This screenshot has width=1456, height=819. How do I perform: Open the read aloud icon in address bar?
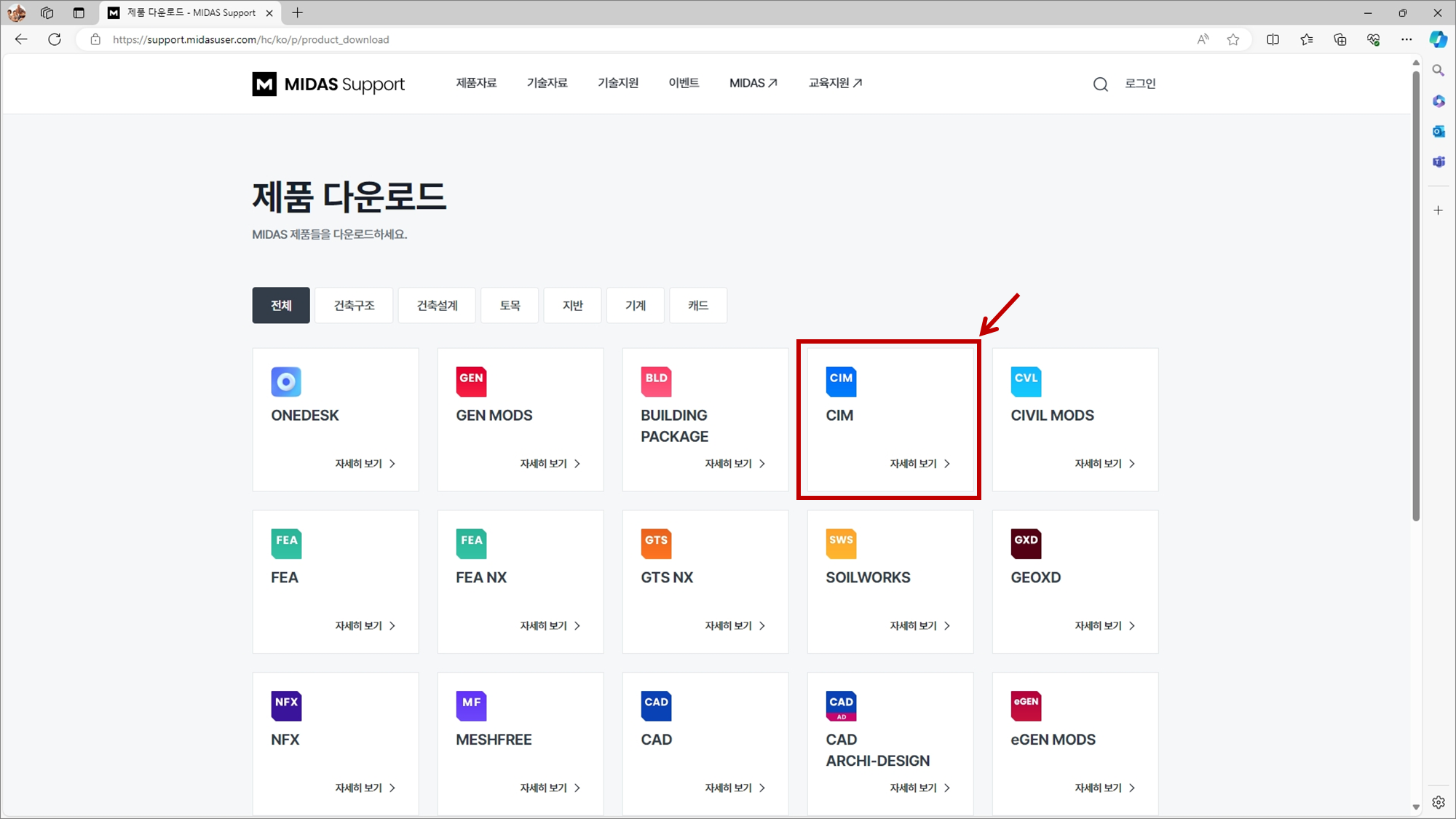click(1203, 39)
